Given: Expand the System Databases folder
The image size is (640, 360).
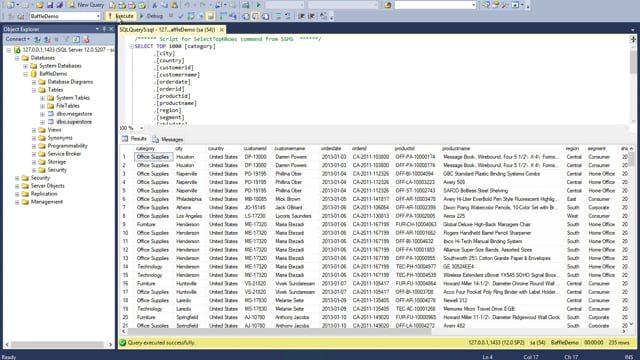Looking at the screenshot, I should tap(25, 66).
